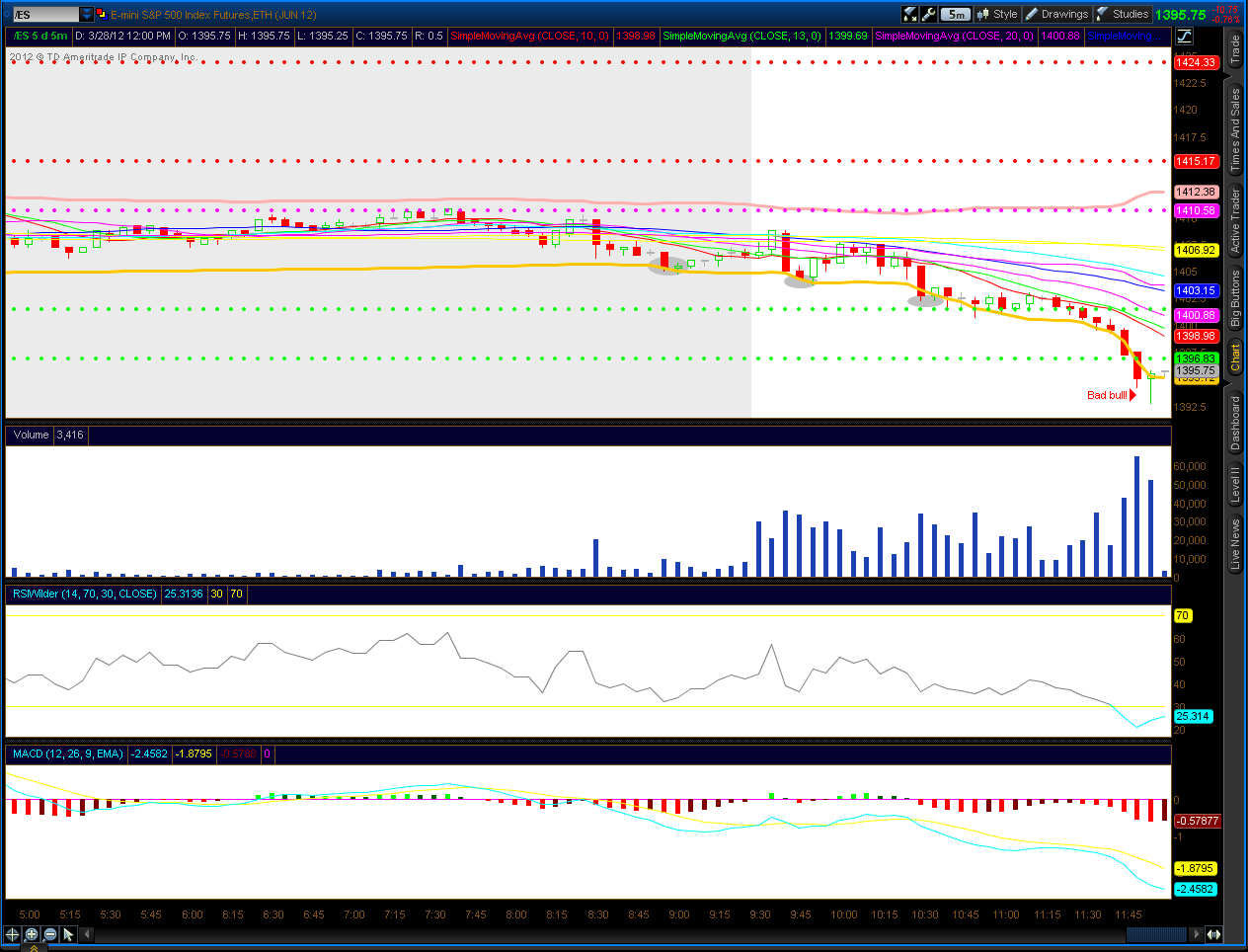Click the 1412.38 pink price bubble

pos(1196,192)
